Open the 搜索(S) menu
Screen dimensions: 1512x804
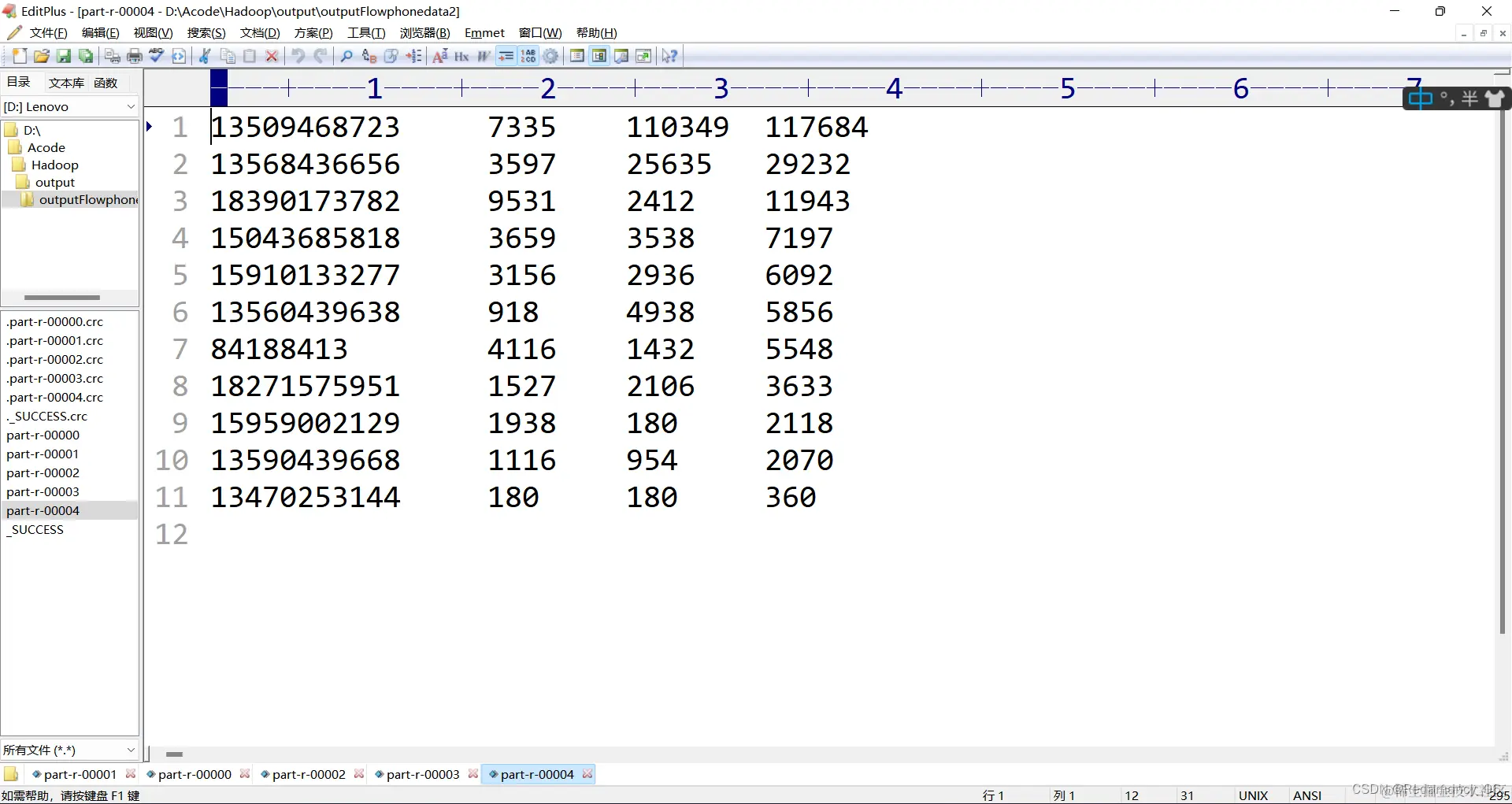[206, 33]
